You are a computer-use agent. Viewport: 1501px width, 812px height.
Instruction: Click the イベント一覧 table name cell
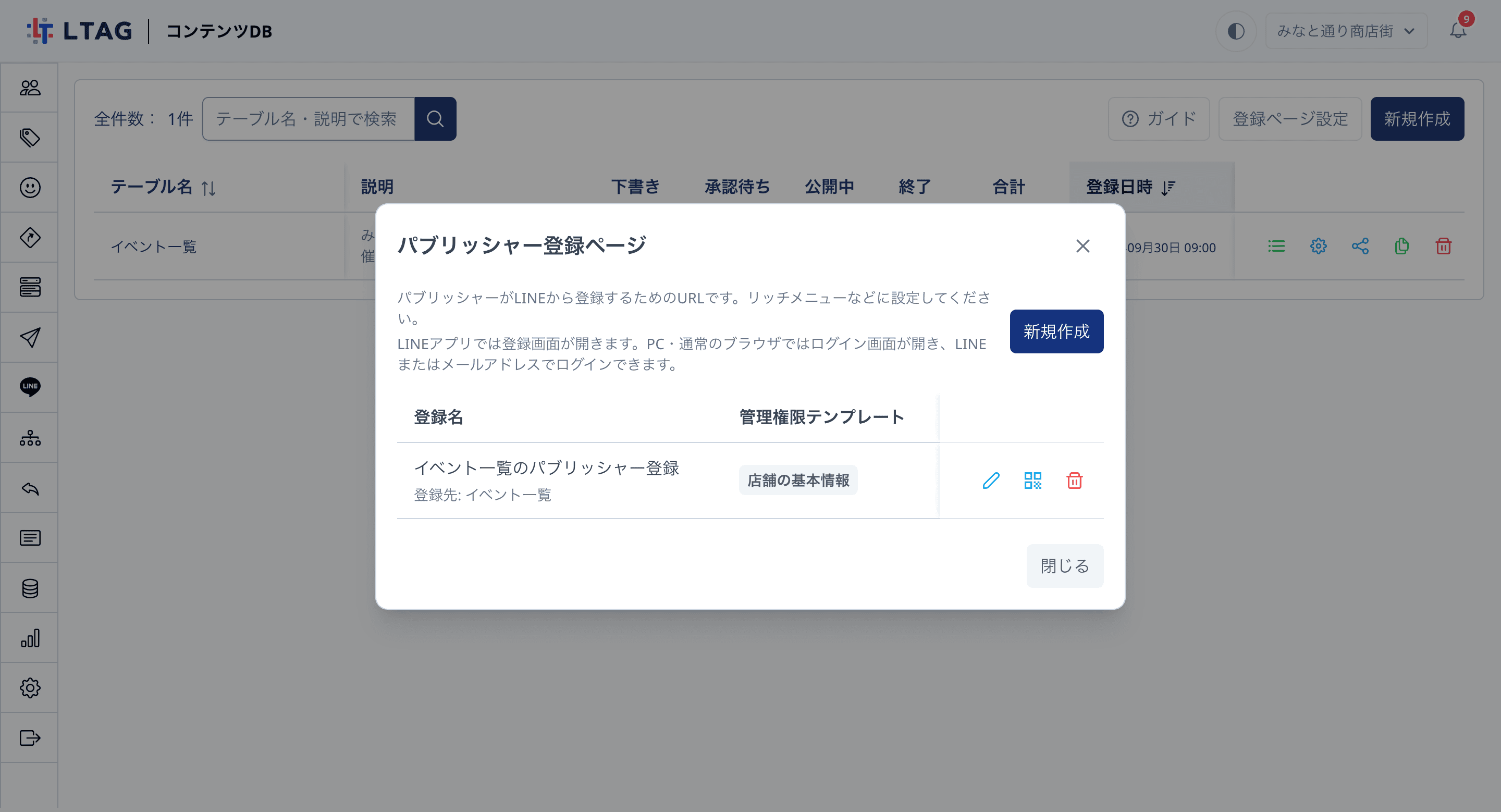coord(153,247)
